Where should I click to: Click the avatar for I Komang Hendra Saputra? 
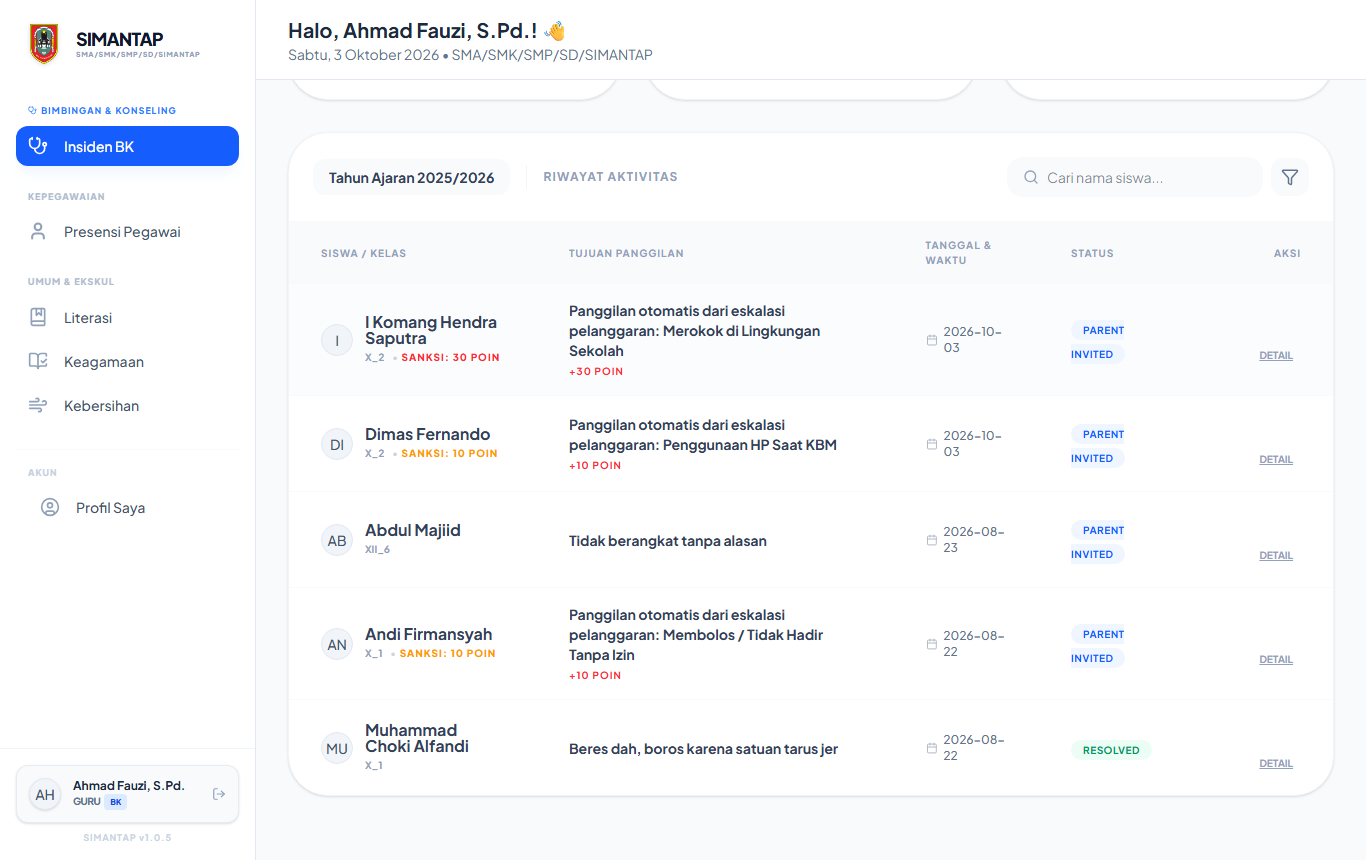tap(337, 340)
